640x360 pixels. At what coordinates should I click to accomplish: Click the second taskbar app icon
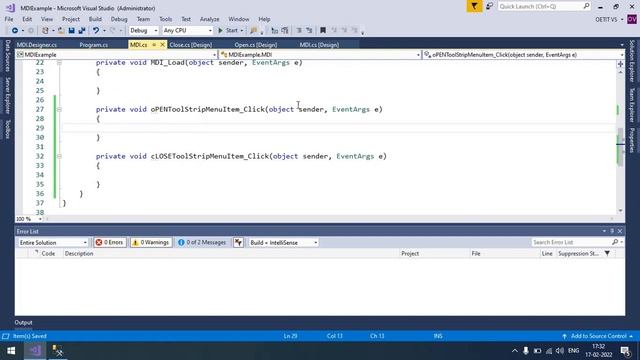pos(58,351)
